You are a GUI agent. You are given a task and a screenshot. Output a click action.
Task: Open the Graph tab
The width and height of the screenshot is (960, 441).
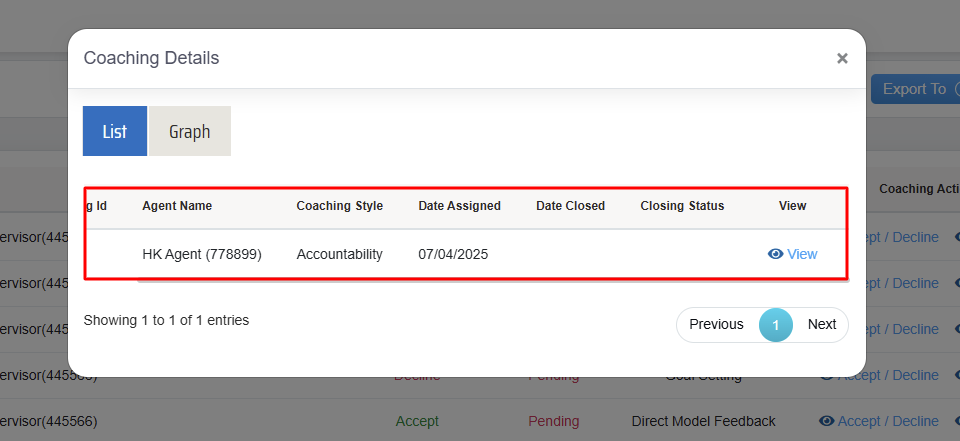click(x=189, y=131)
